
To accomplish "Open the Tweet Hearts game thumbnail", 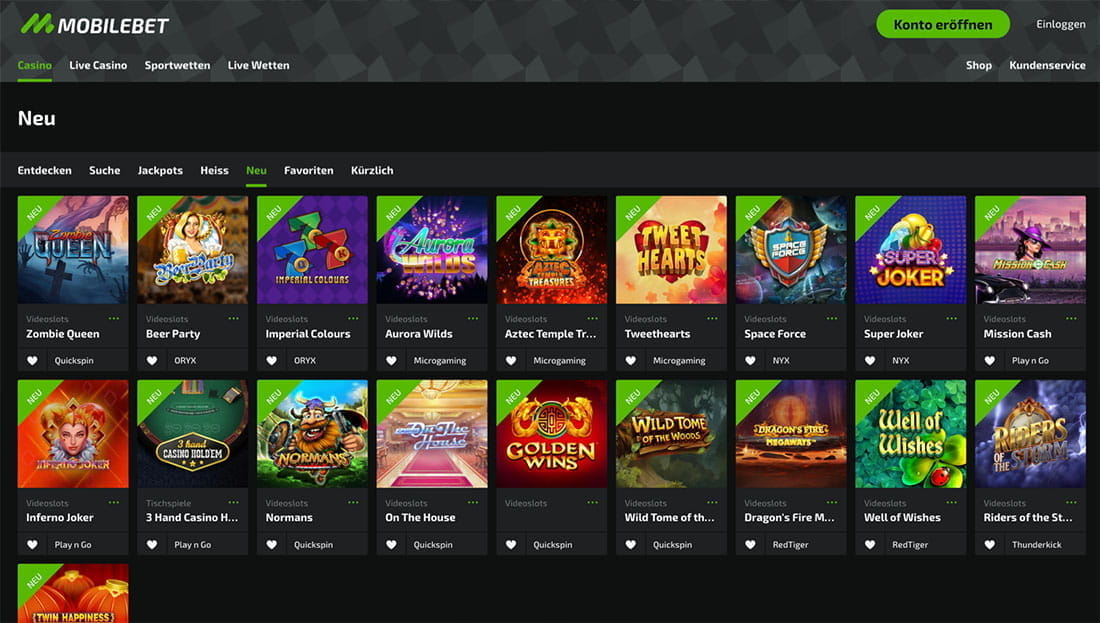I will click(671, 250).
